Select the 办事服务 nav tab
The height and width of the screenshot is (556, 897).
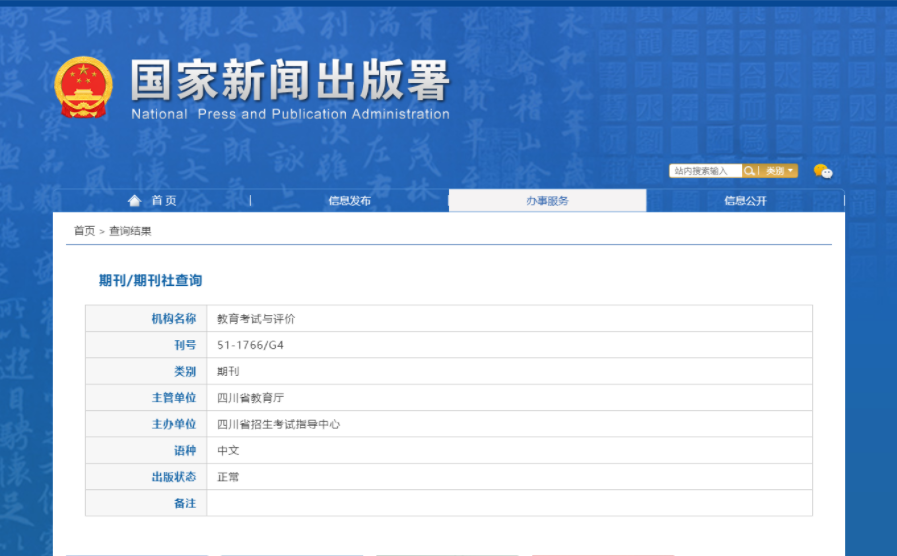point(547,201)
